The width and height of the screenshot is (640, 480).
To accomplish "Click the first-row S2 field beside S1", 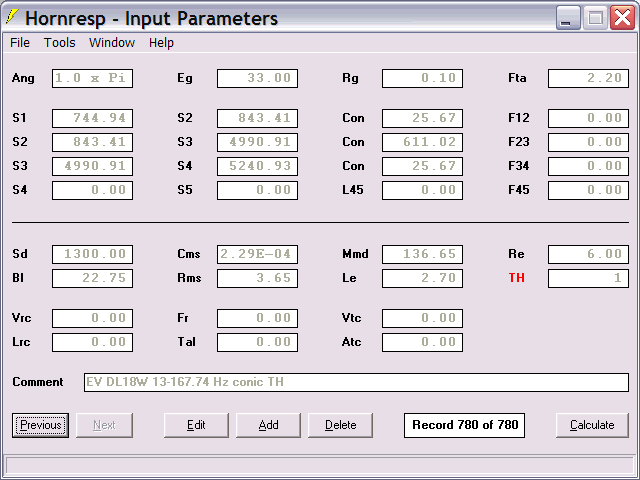I will [258, 118].
